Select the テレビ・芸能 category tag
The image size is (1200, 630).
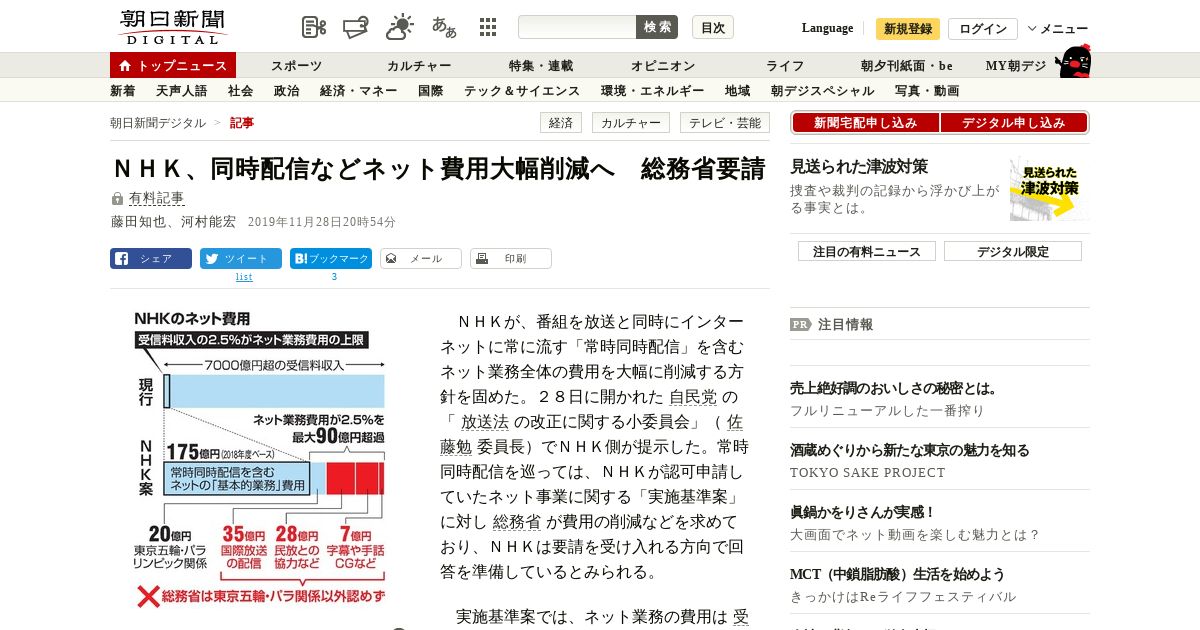click(x=725, y=123)
